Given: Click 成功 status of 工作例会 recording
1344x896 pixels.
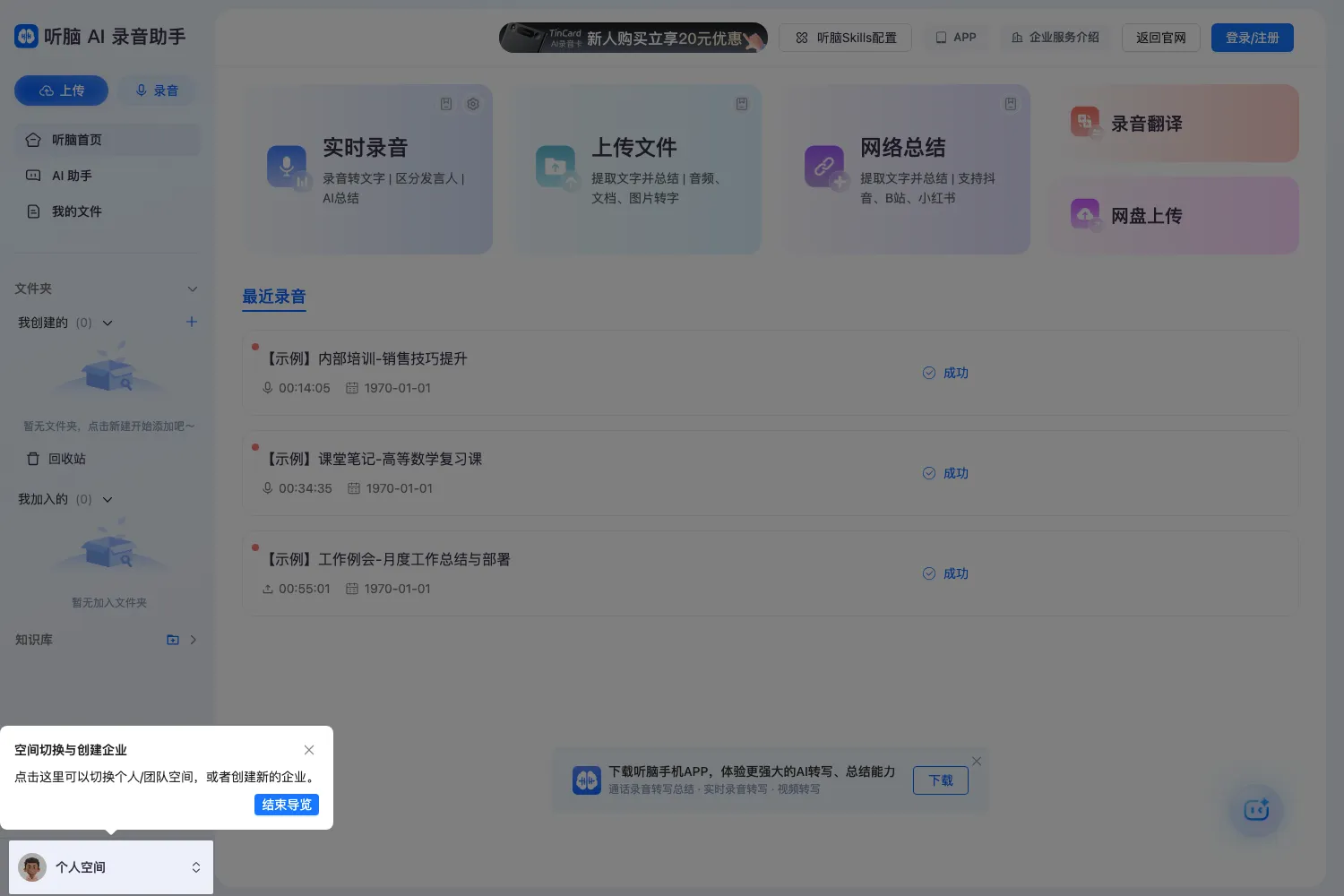Looking at the screenshot, I should [x=946, y=573].
